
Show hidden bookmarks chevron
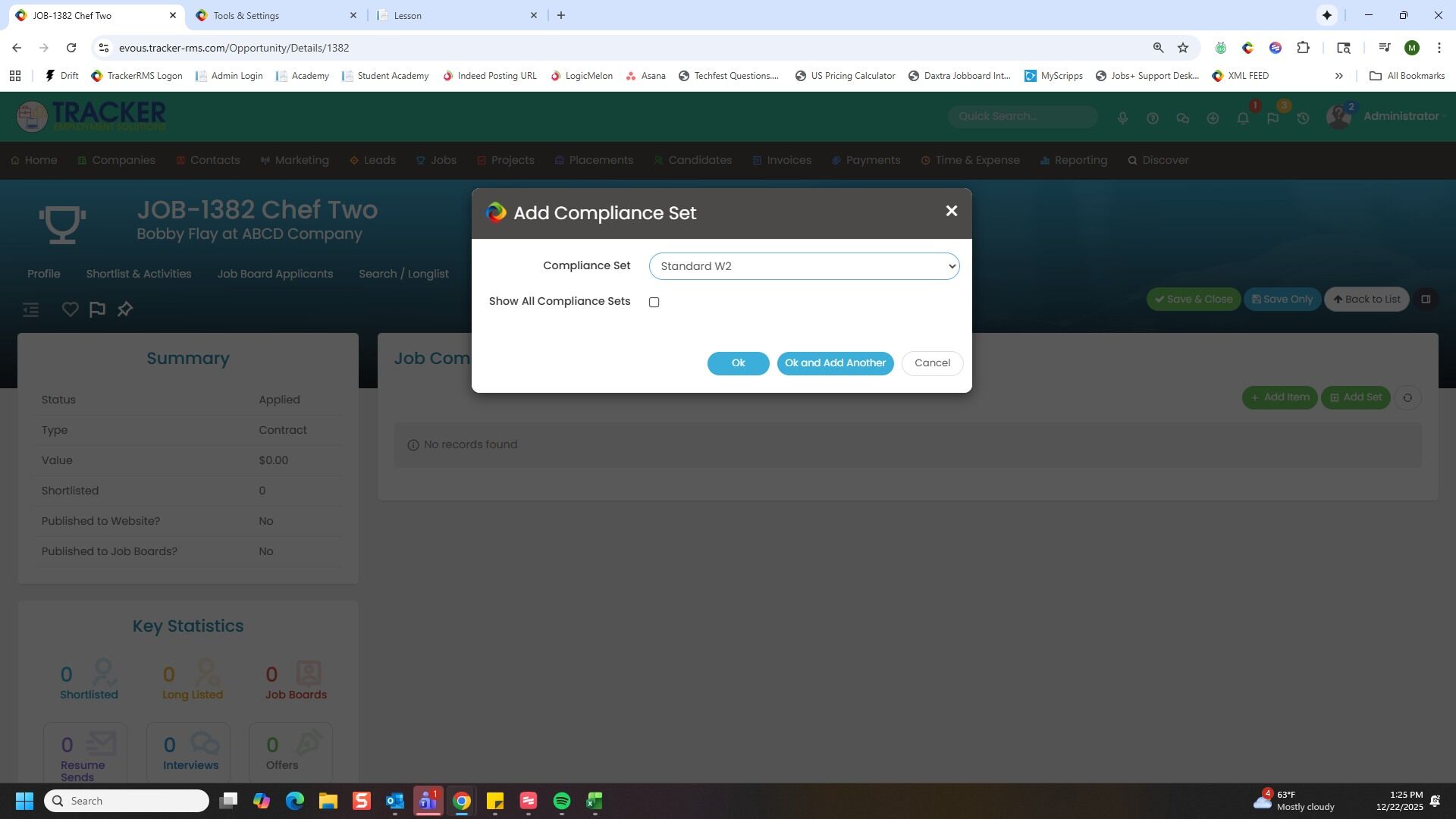click(1338, 76)
